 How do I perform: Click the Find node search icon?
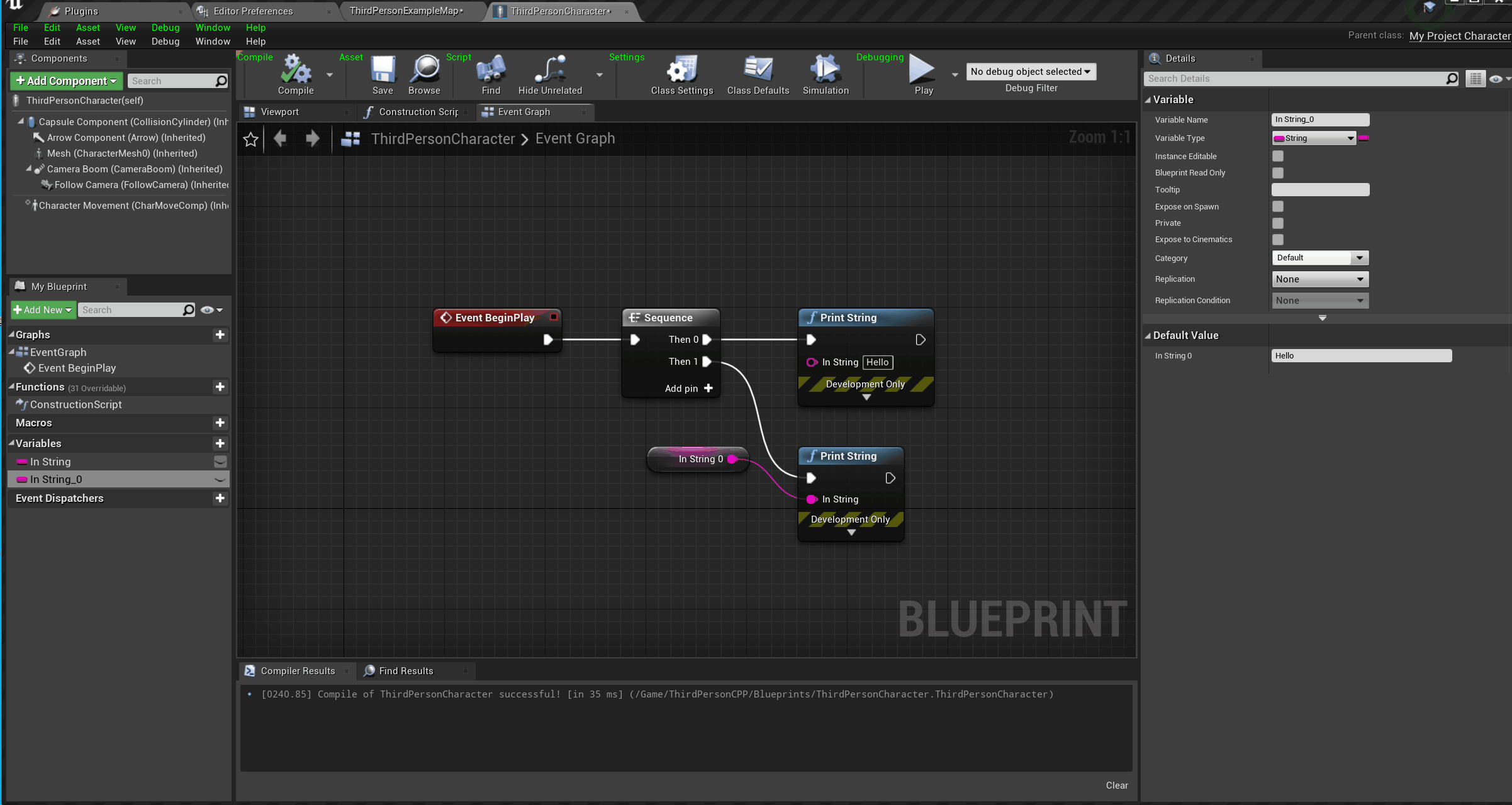pos(491,75)
